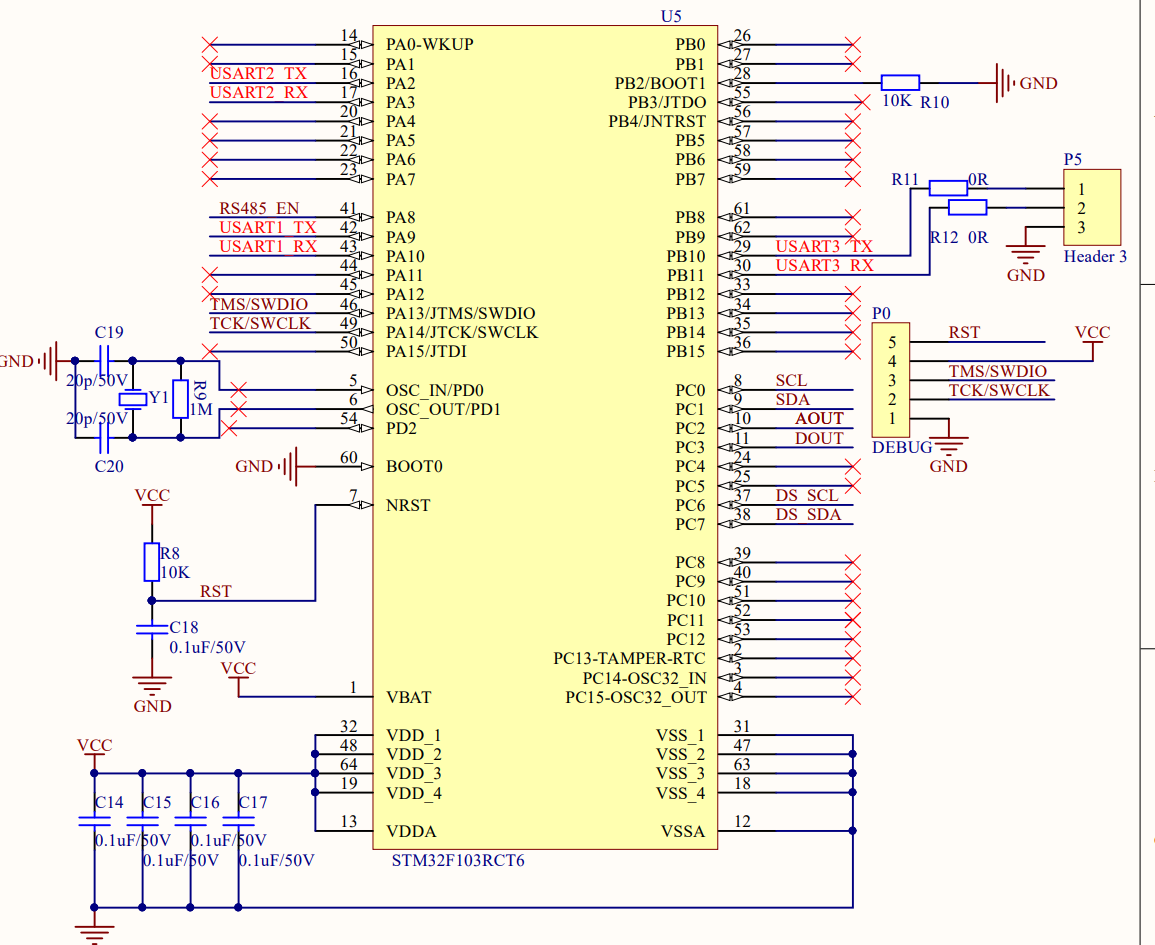Select the R11 0R resistor symbol
This screenshot has width=1155, height=945.
click(x=948, y=188)
